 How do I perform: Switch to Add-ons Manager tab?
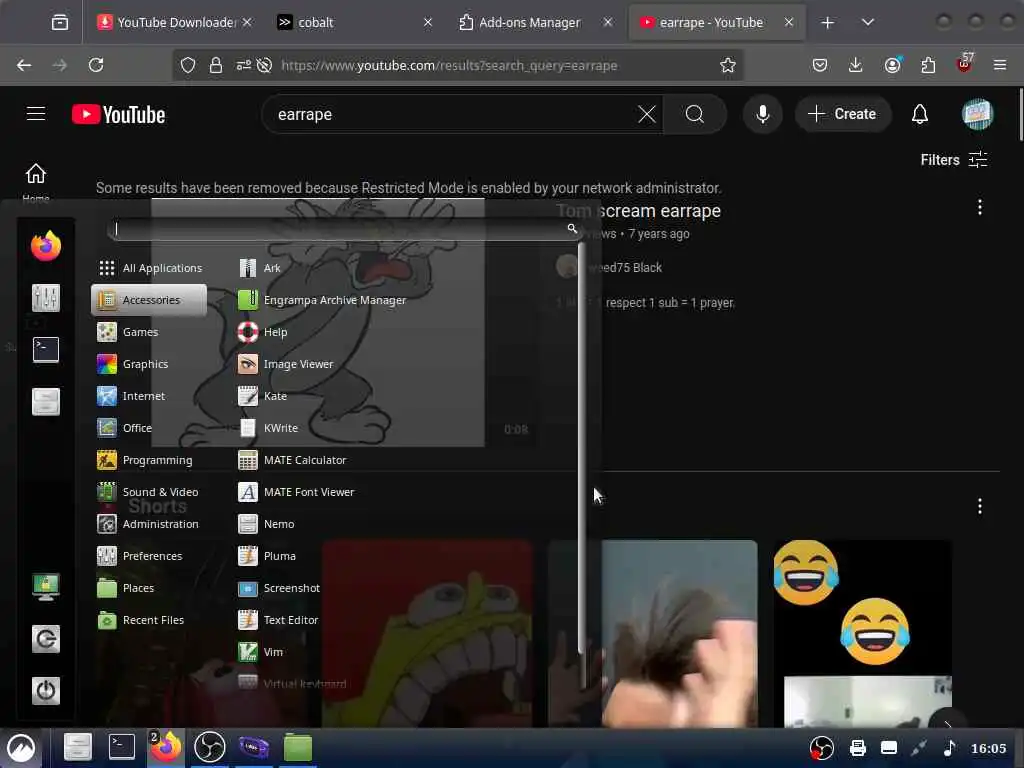pos(535,22)
